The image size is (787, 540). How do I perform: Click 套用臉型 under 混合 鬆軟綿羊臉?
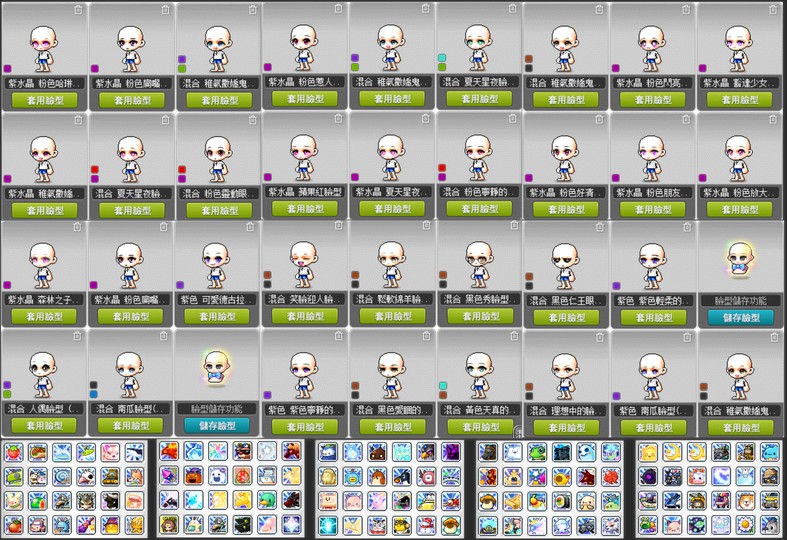392,316
